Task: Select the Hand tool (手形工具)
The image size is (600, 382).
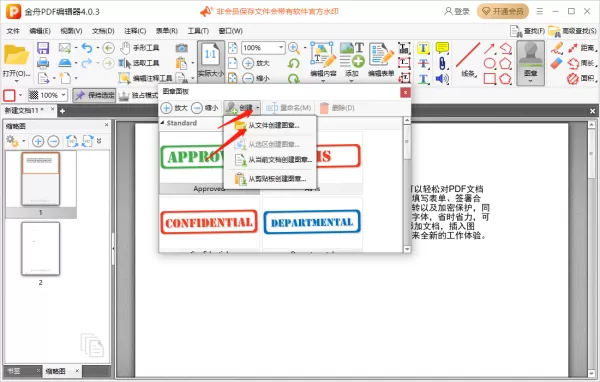Action: [x=139, y=48]
